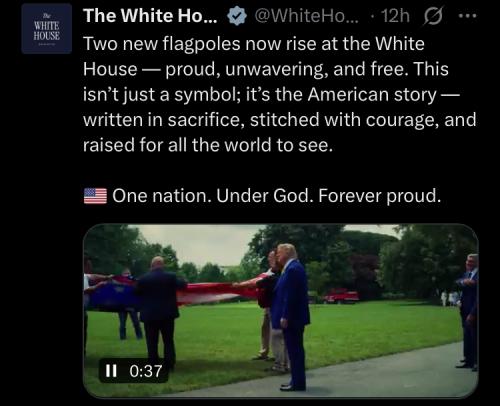Image resolution: width=500 pixels, height=406 pixels.
Task: Click the man standing at the video's right edge
Action: (x=468, y=312)
